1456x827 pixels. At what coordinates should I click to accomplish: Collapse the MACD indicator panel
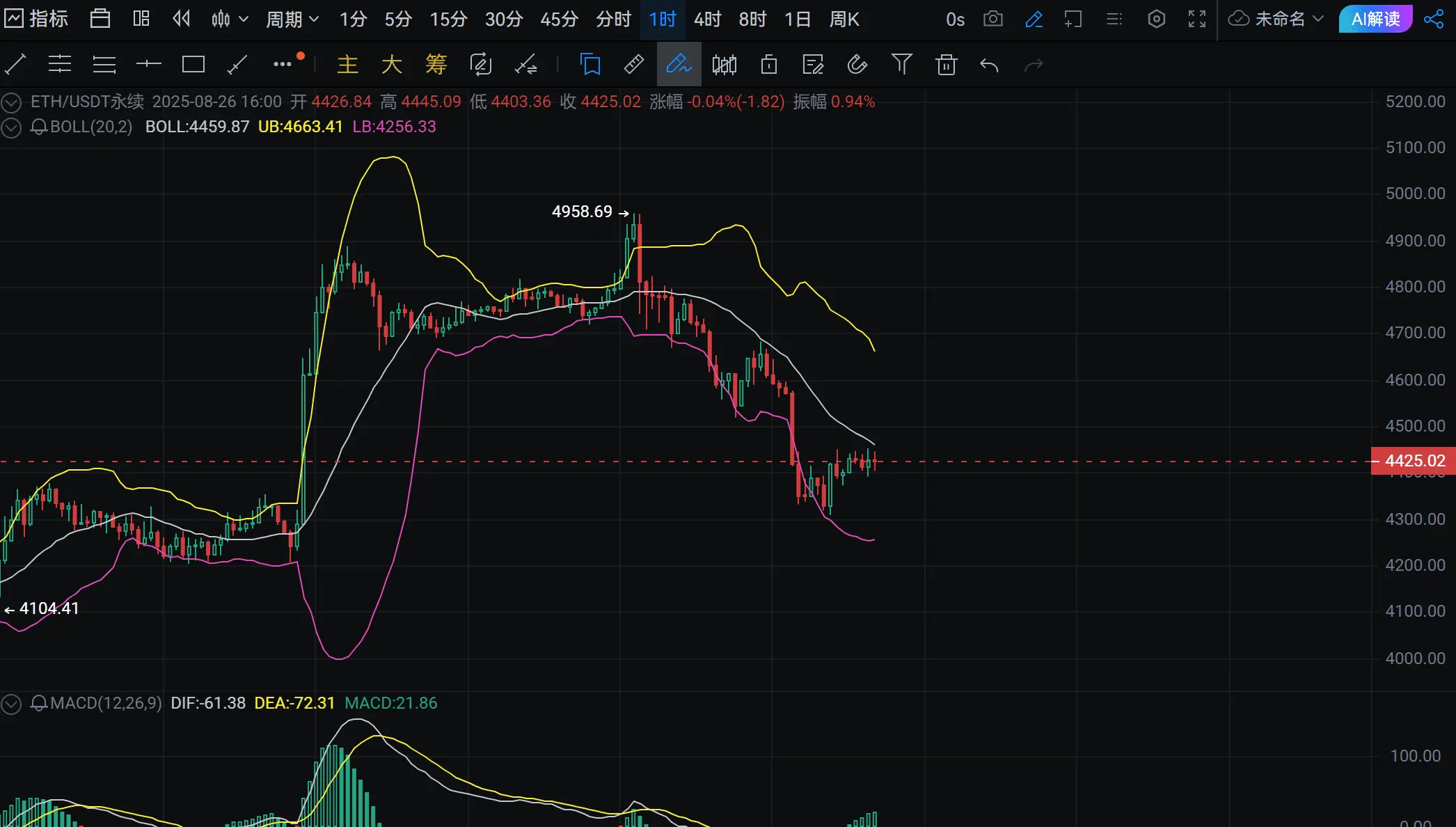pos(10,704)
